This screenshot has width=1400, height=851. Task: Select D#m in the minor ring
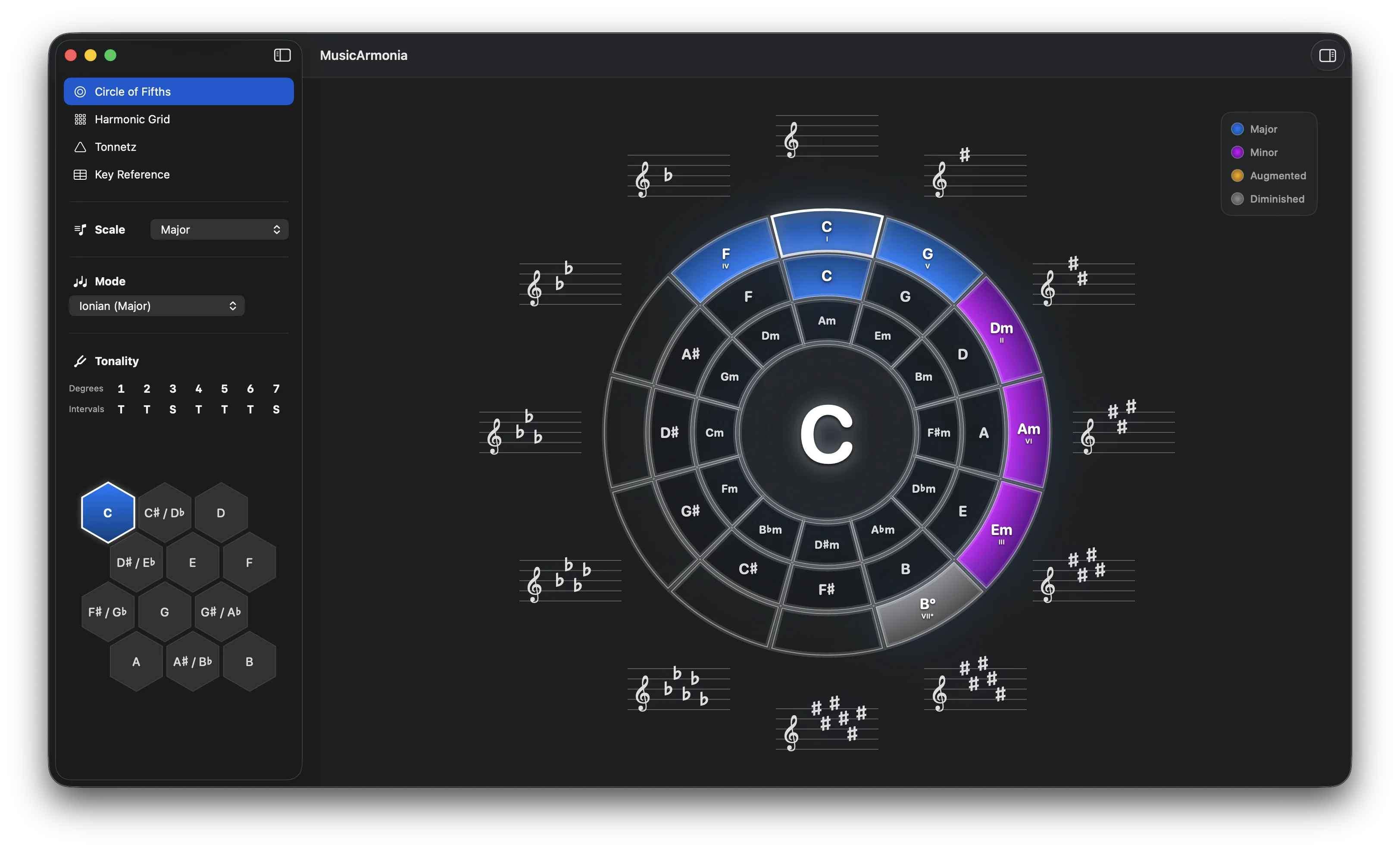click(827, 545)
